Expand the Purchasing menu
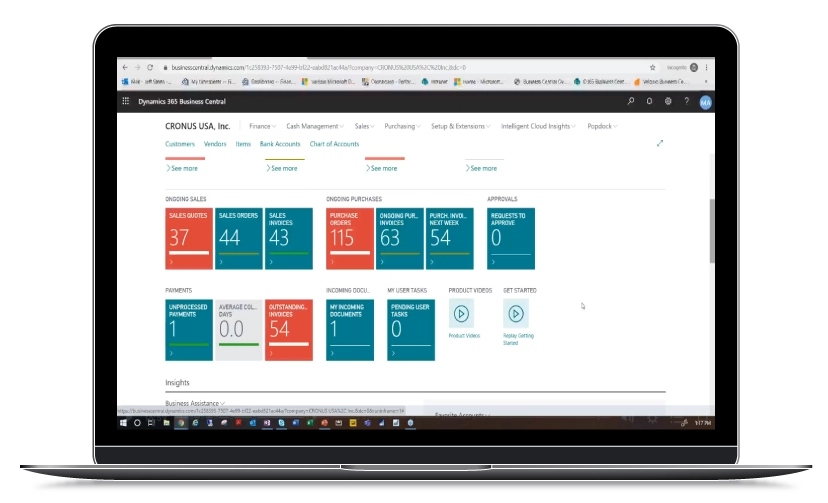Viewport: 828px width, 503px height. pos(402,126)
